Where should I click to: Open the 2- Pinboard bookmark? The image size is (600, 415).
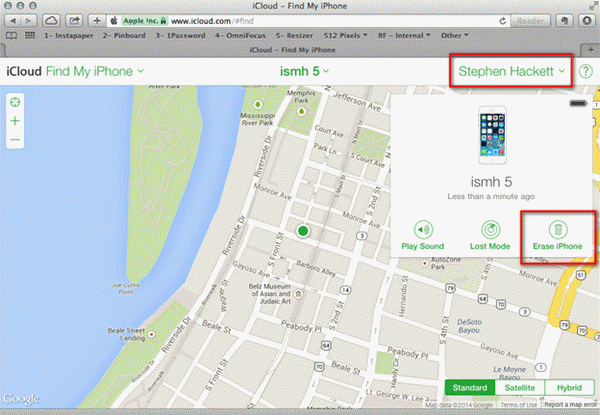124,36
